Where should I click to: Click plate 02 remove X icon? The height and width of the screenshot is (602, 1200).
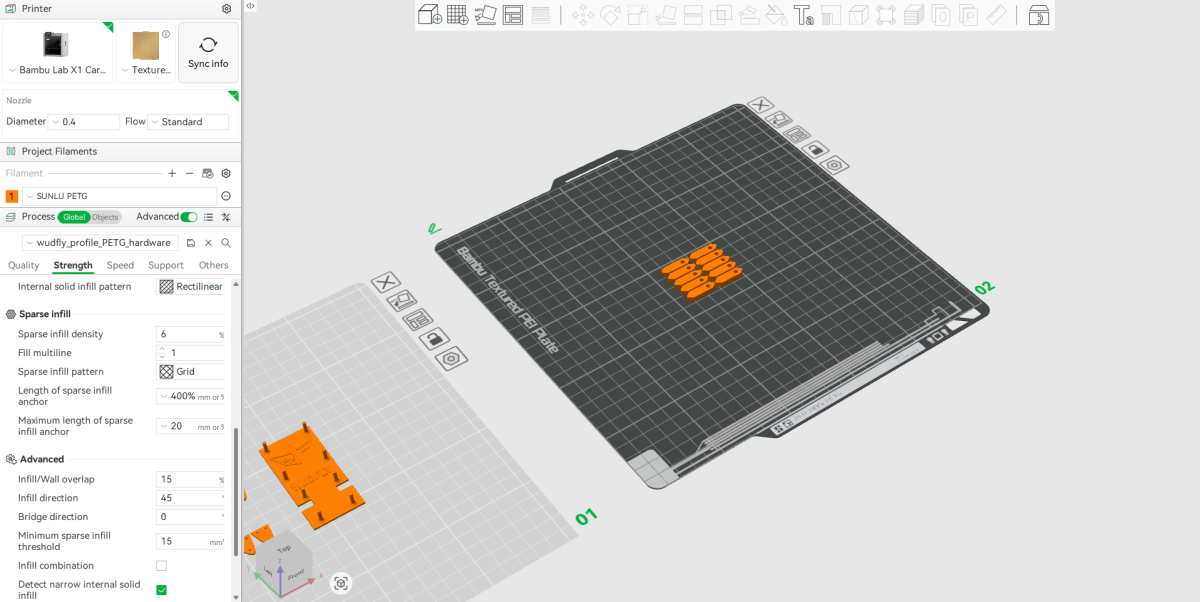pyautogui.click(x=761, y=105)
